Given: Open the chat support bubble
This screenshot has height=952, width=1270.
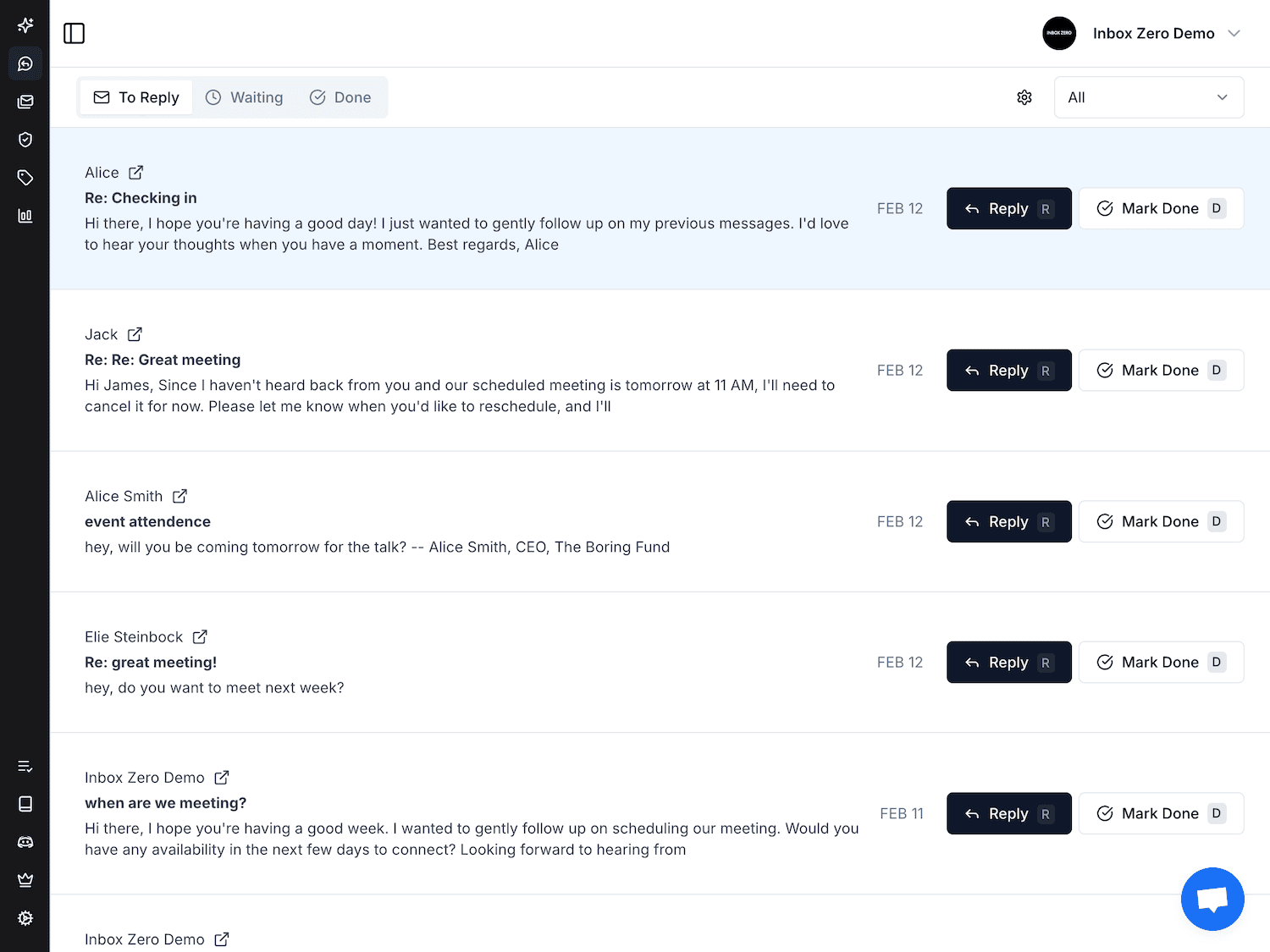Looking at the screenshot, I should 1212,899.
